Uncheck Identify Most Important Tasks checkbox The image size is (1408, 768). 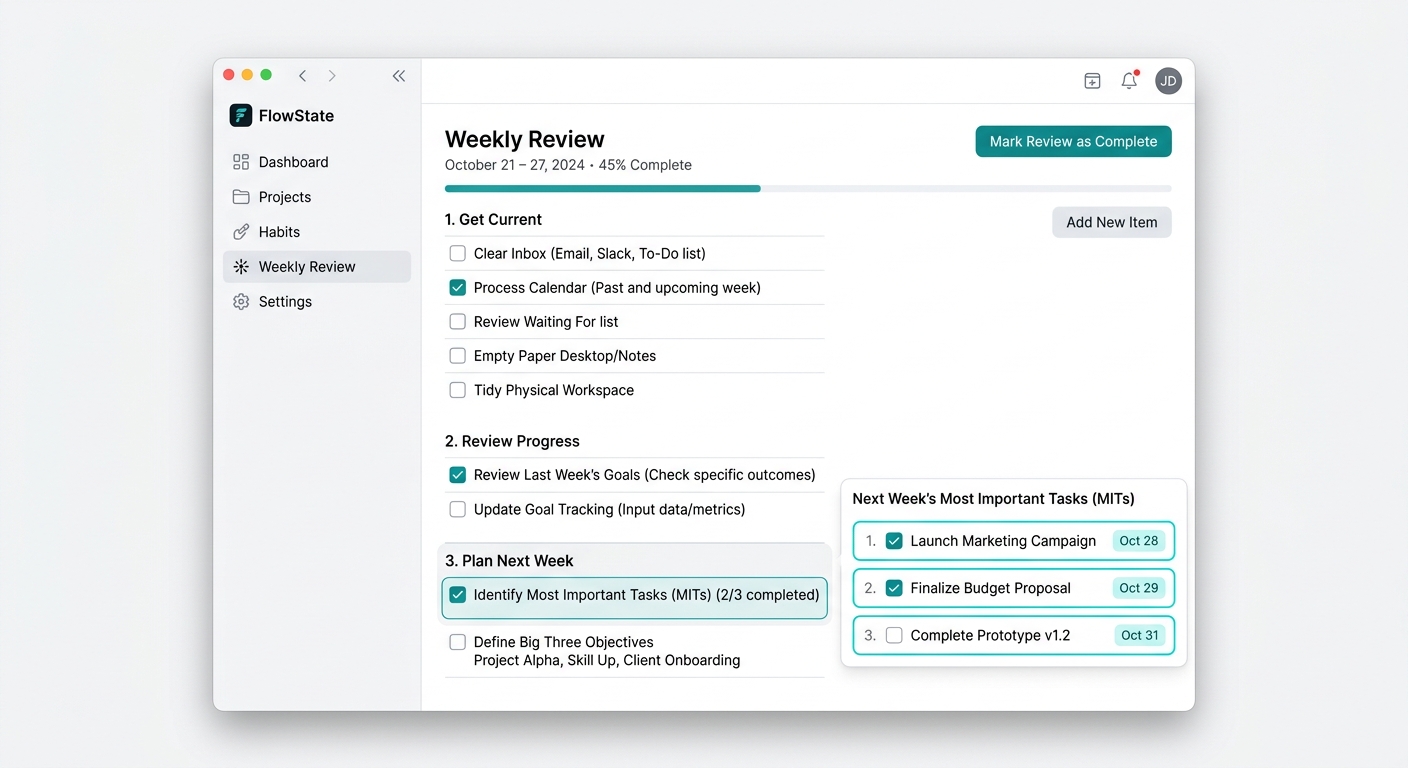click(x=458, y=595)
